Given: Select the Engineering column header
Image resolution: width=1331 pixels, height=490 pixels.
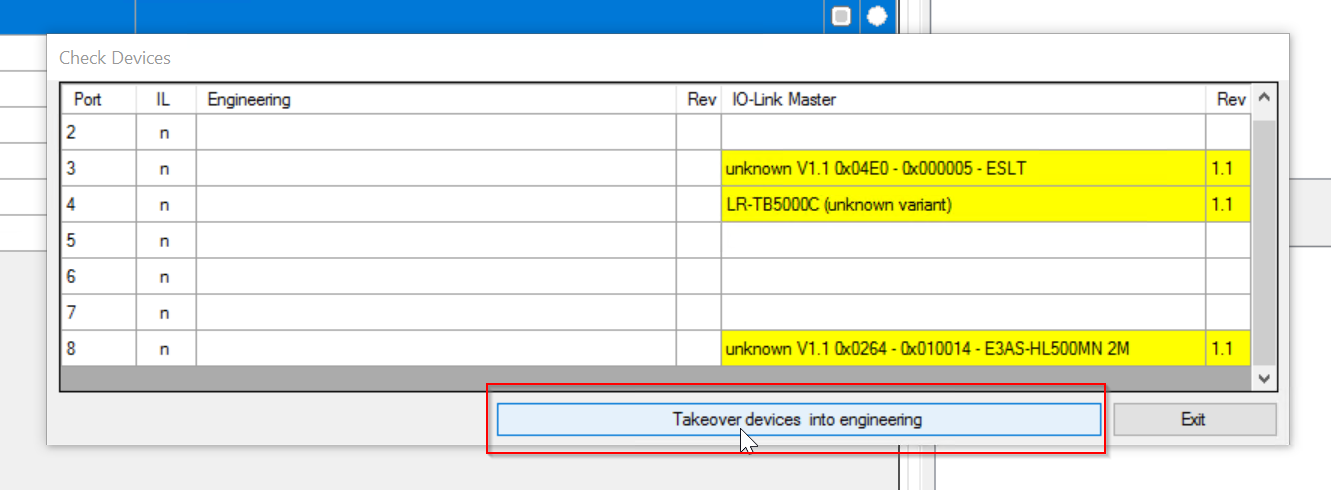Looking at the screenshot, I should (x=436, y=99).
